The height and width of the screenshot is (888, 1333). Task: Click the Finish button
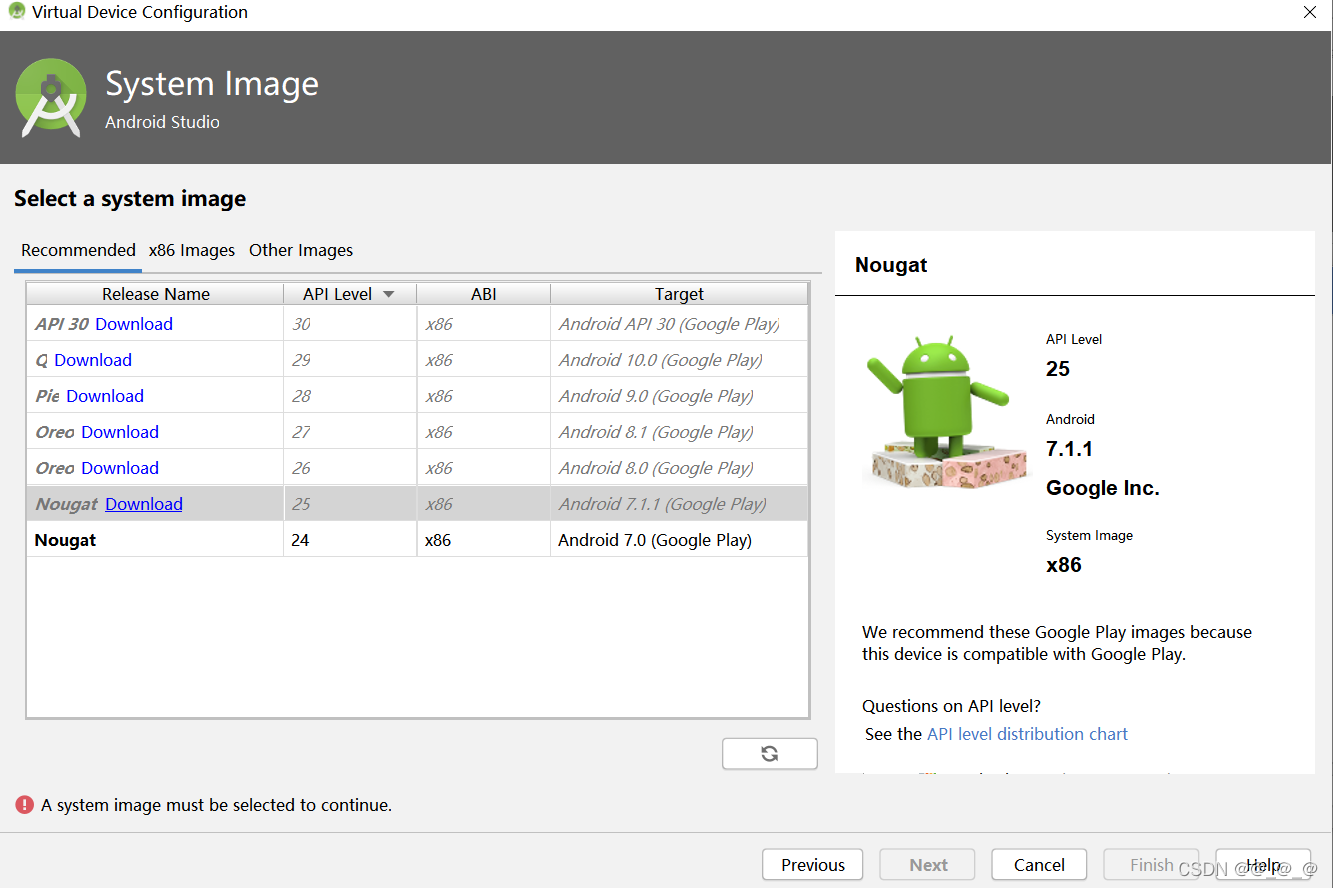pos(1151,865)
